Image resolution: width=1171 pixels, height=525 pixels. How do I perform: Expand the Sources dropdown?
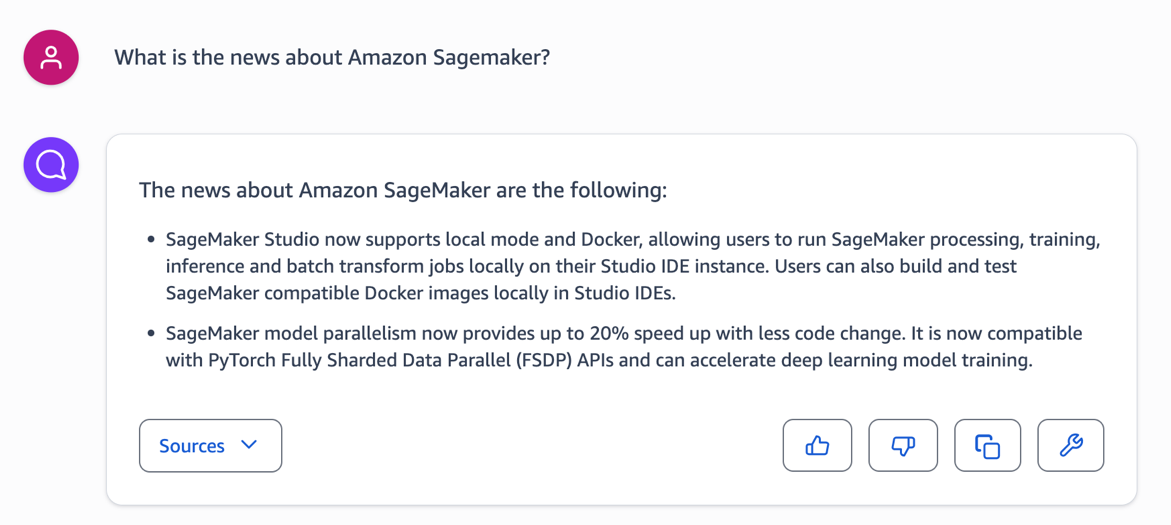210,446
